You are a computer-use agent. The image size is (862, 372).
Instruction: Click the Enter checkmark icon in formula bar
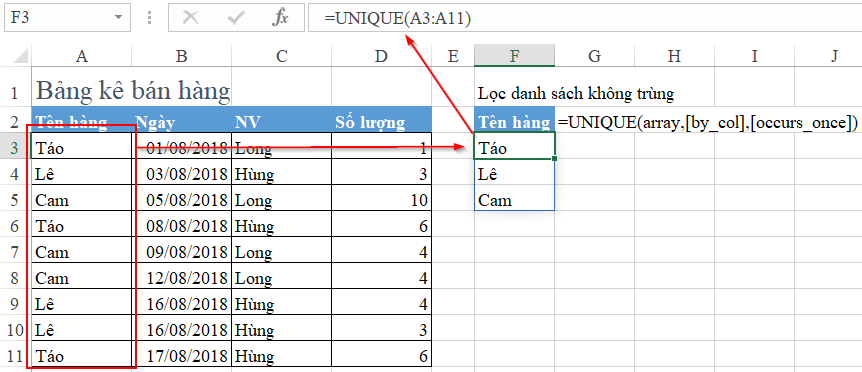[236, 18]
